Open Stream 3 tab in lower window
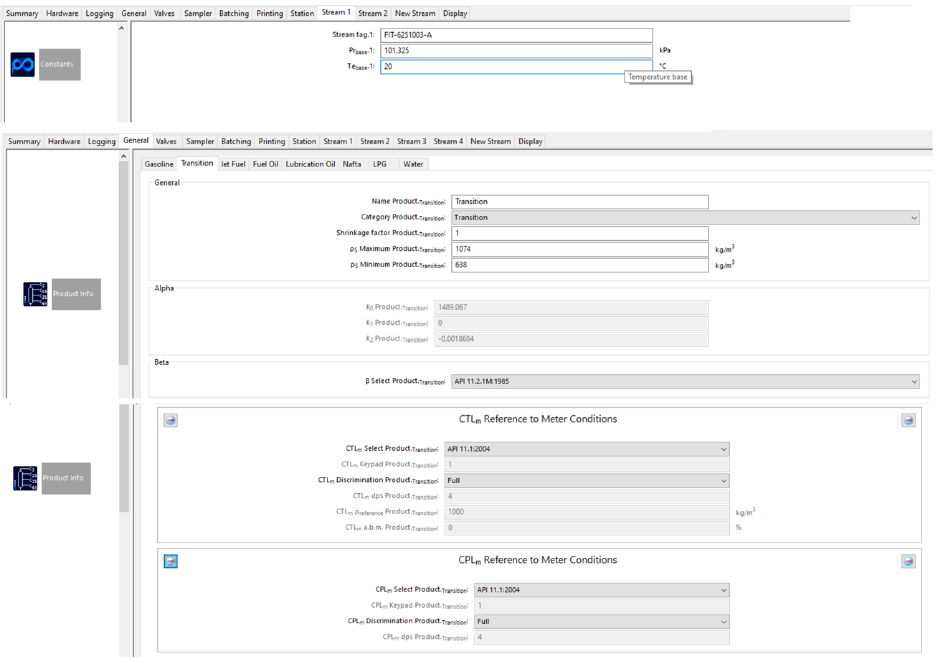 411,141
